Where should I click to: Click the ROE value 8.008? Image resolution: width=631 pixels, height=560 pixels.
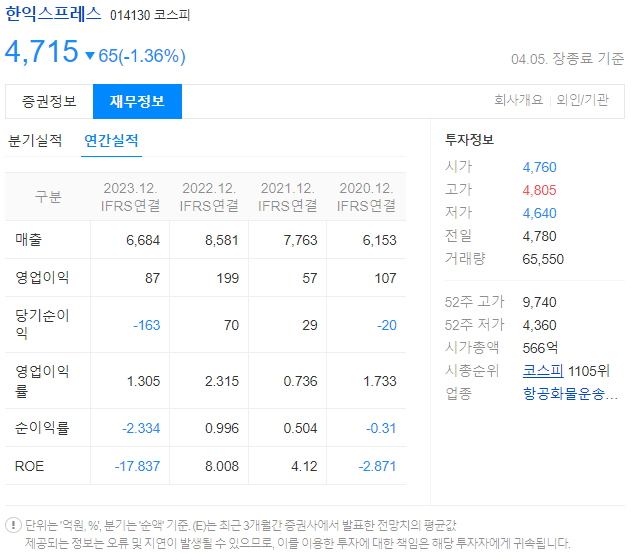222,466
